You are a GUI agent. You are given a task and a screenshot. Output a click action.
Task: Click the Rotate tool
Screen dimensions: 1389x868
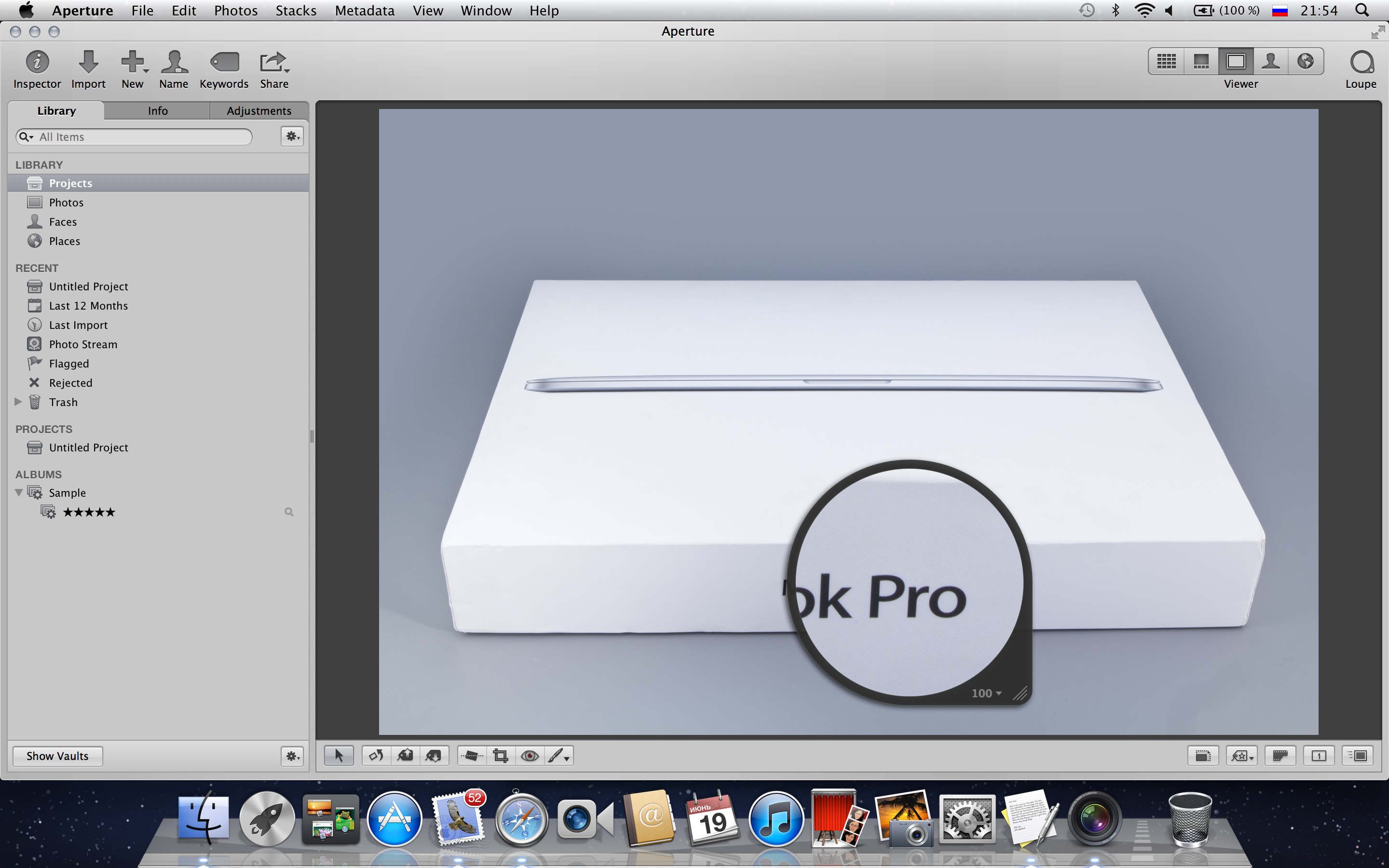click(x=376, y=756)
